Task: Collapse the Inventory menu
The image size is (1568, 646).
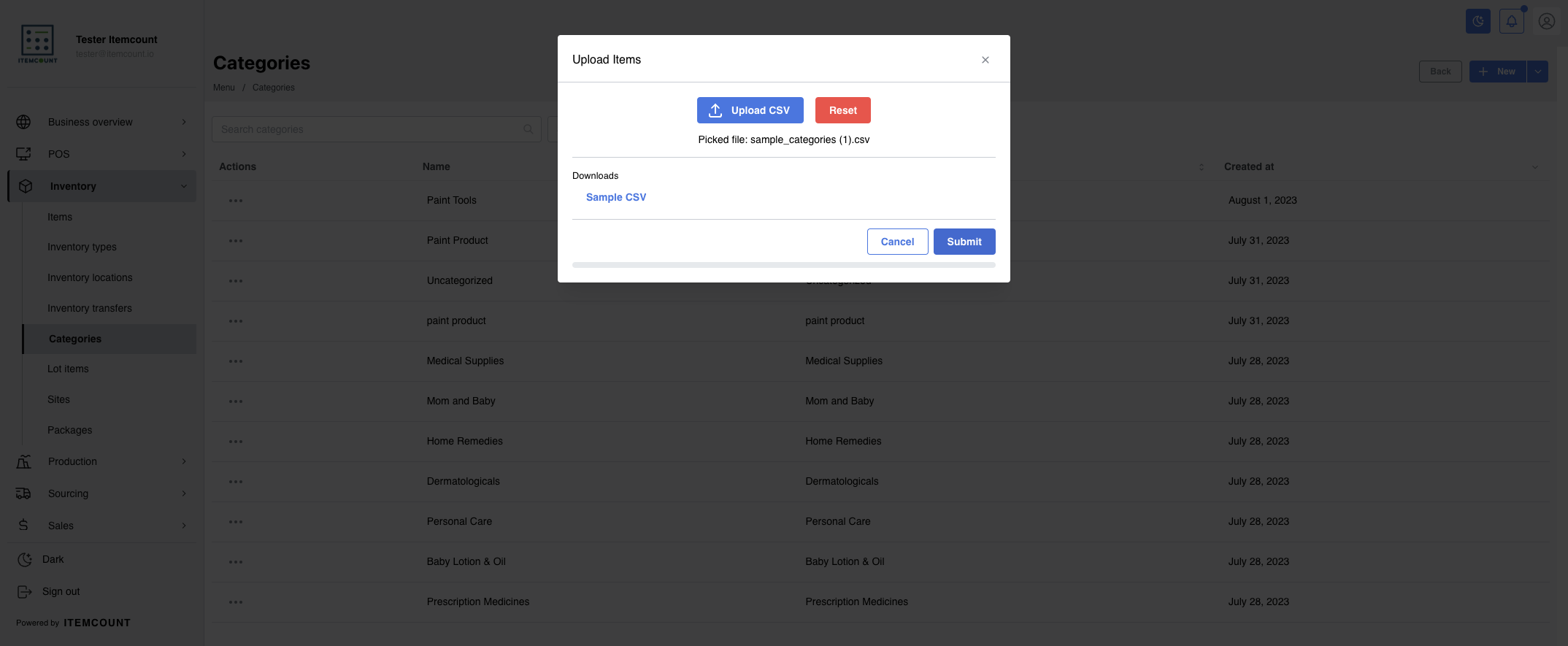Action: coord(184,186)
